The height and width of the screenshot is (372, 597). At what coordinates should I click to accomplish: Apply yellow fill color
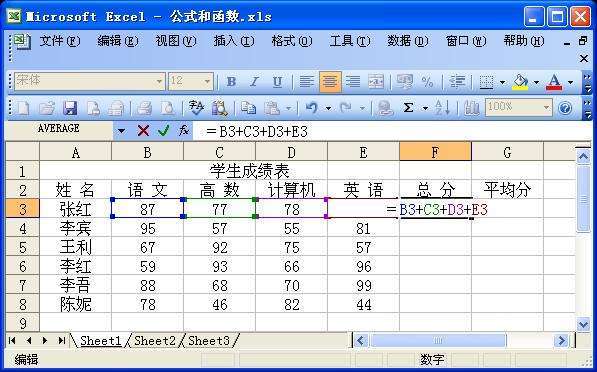pyautogui.click(x=520, y=81)
